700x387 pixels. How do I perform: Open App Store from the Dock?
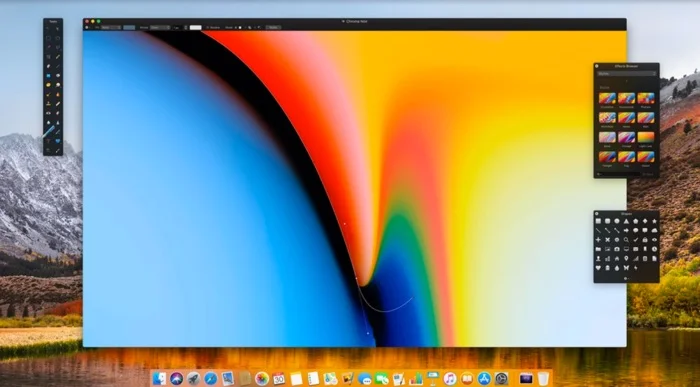pos(484,379)
